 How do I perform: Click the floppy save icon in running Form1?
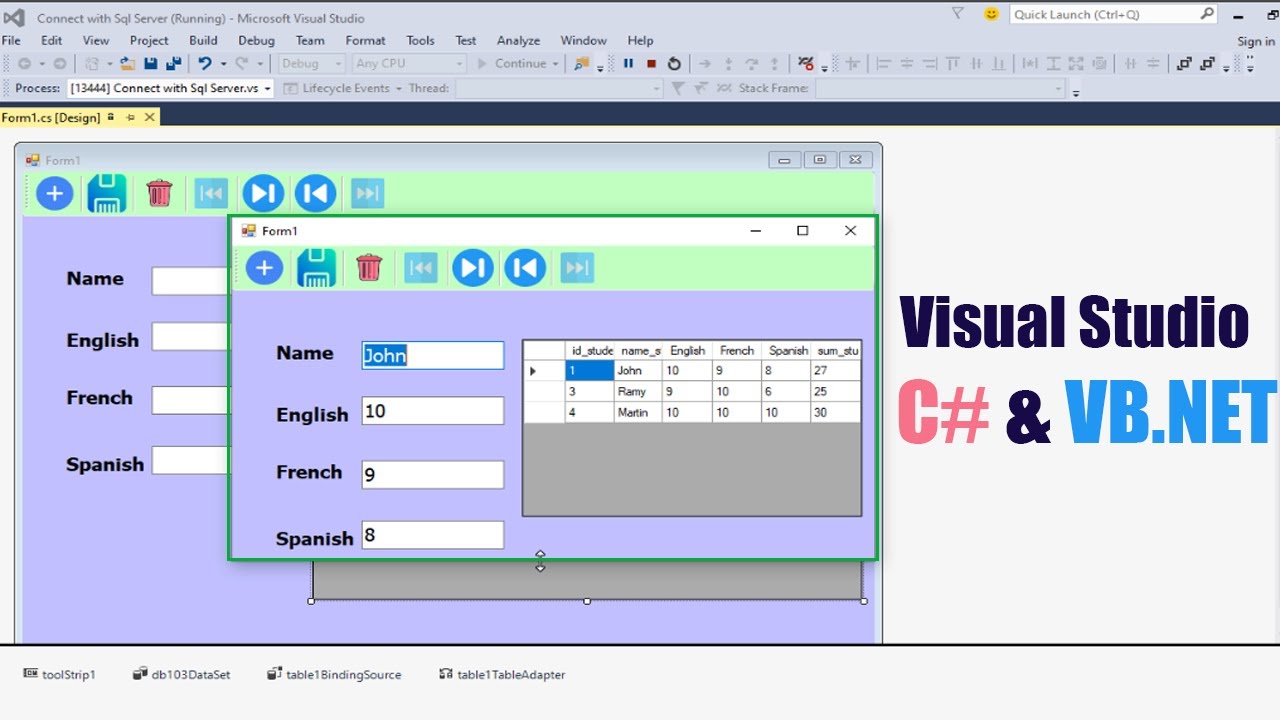[x=316, y=268]
